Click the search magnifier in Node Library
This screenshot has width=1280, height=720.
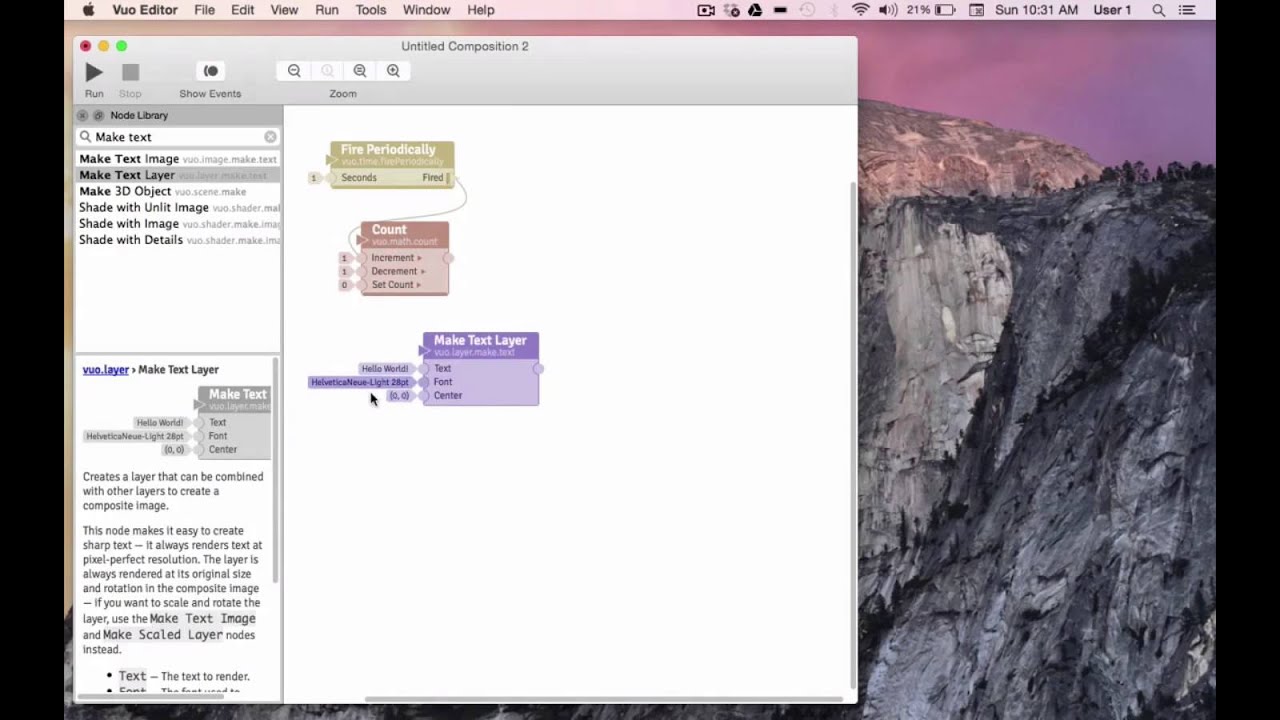pyautogui.click(x=86, y=137)
